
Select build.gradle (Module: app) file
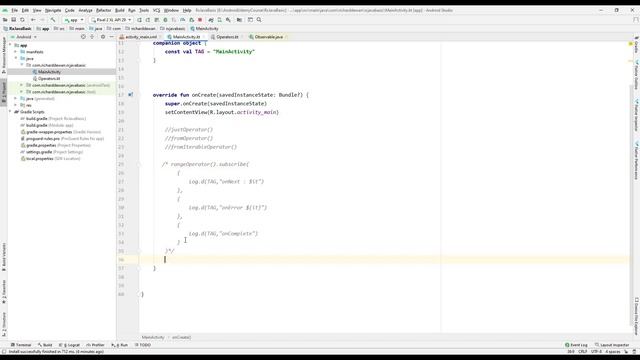[47, 125]
